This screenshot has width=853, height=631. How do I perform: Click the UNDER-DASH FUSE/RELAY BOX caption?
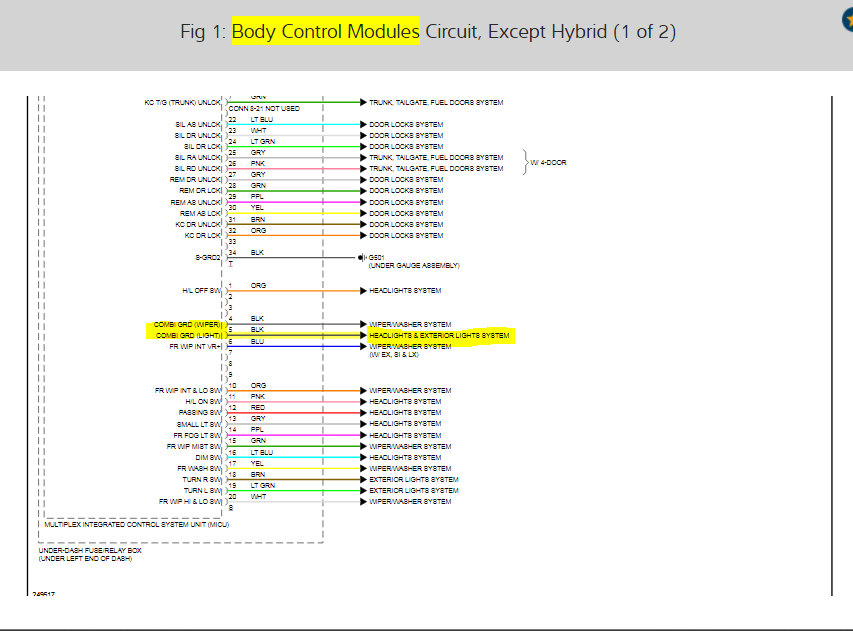click(x=90, y=550)
